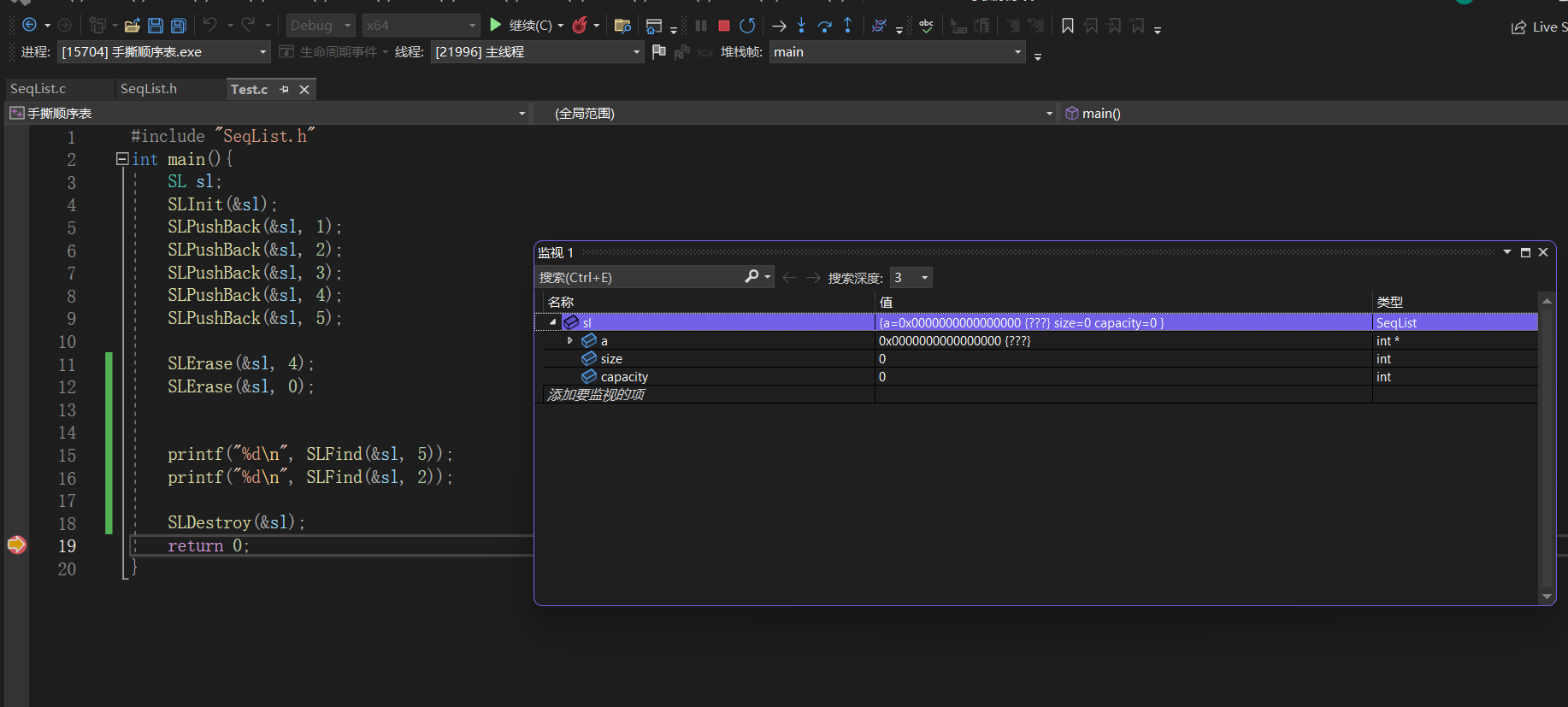The width and height of the screenshot is (1568, 707).
Task: Click the Watch 1 vertical scrollbar up arrow
Action: tap(1546, 301)
